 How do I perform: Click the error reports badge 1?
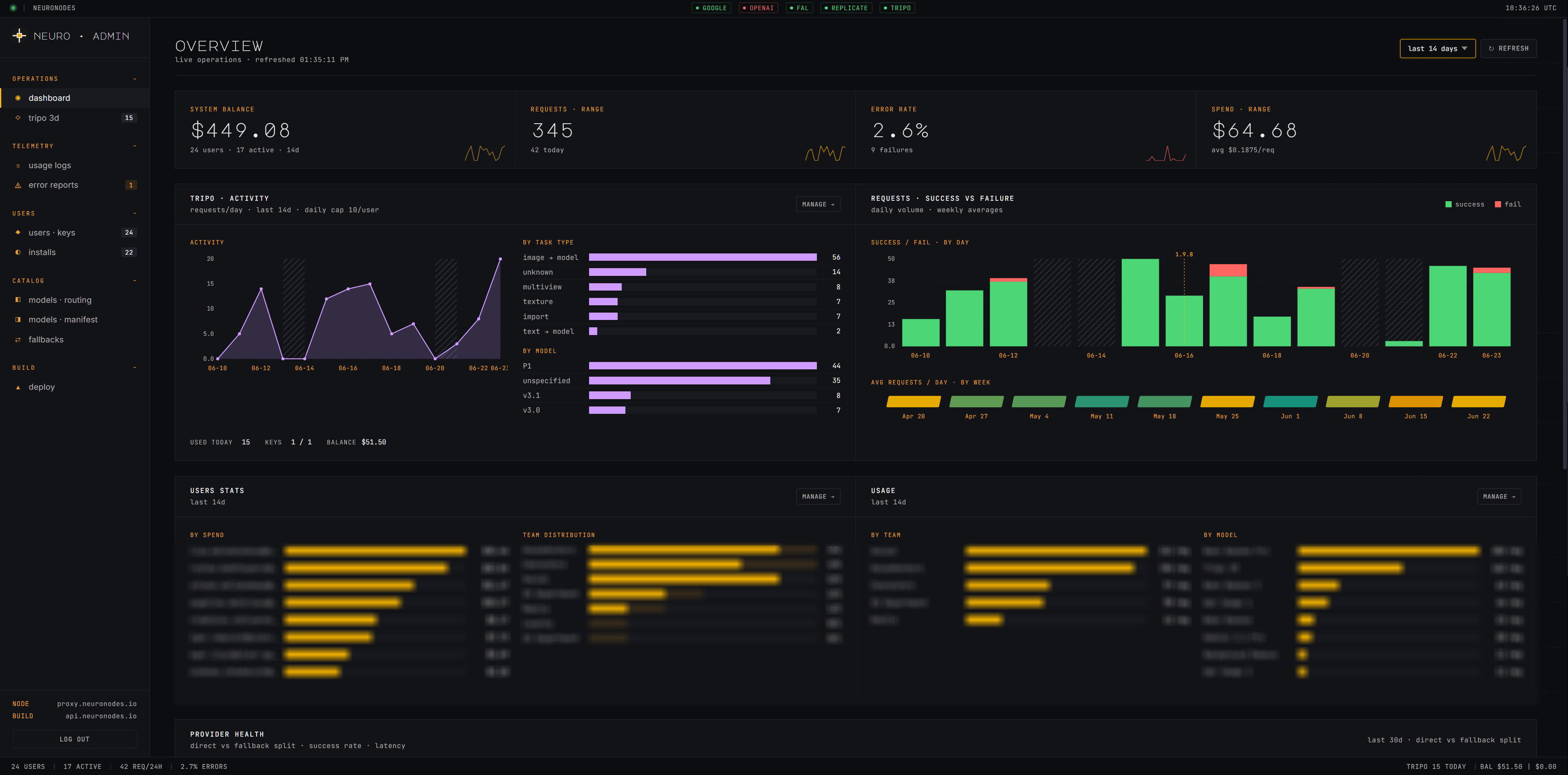pos(131,185)
